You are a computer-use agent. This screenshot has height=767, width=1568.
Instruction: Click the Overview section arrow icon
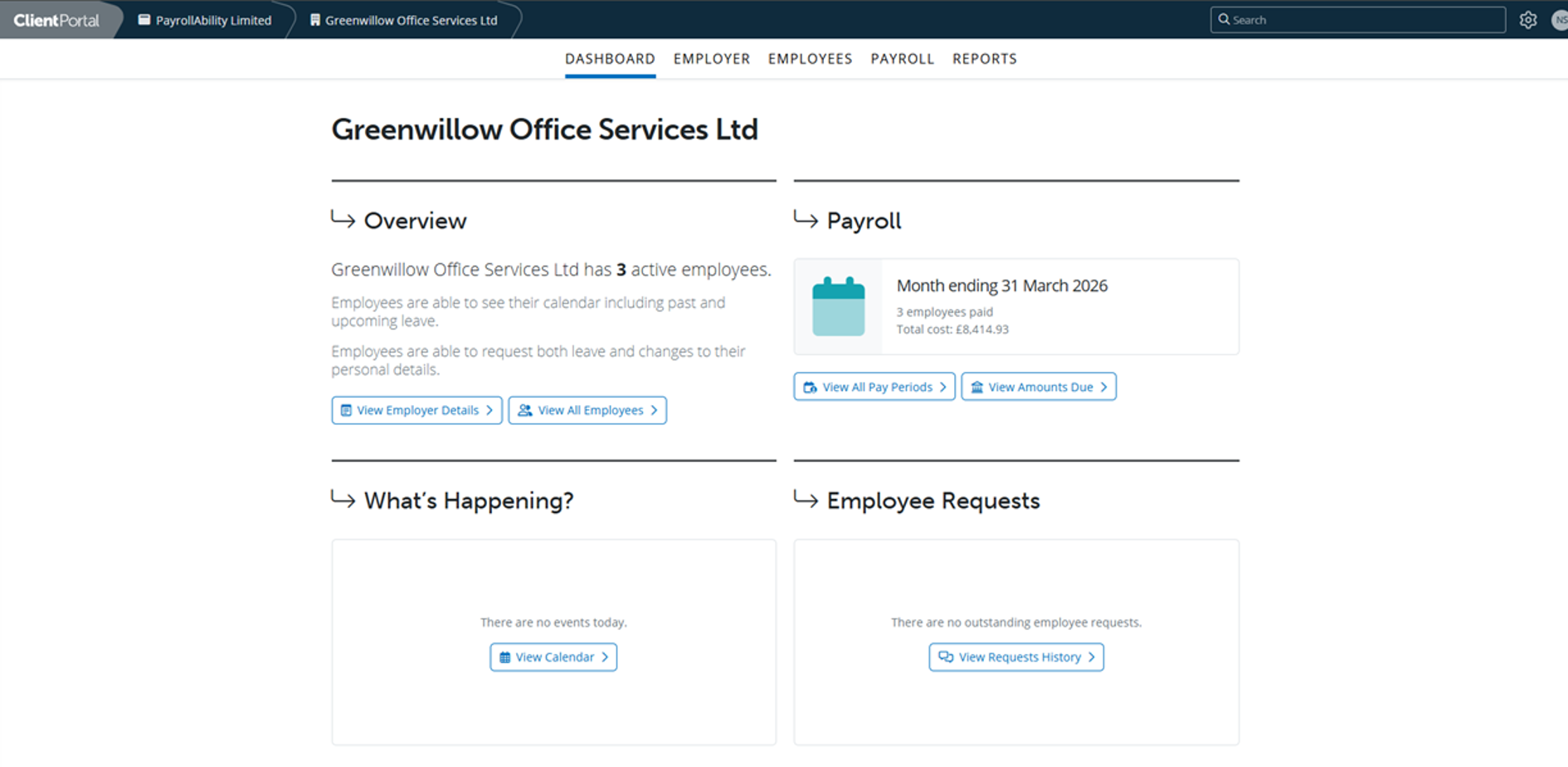343,220
